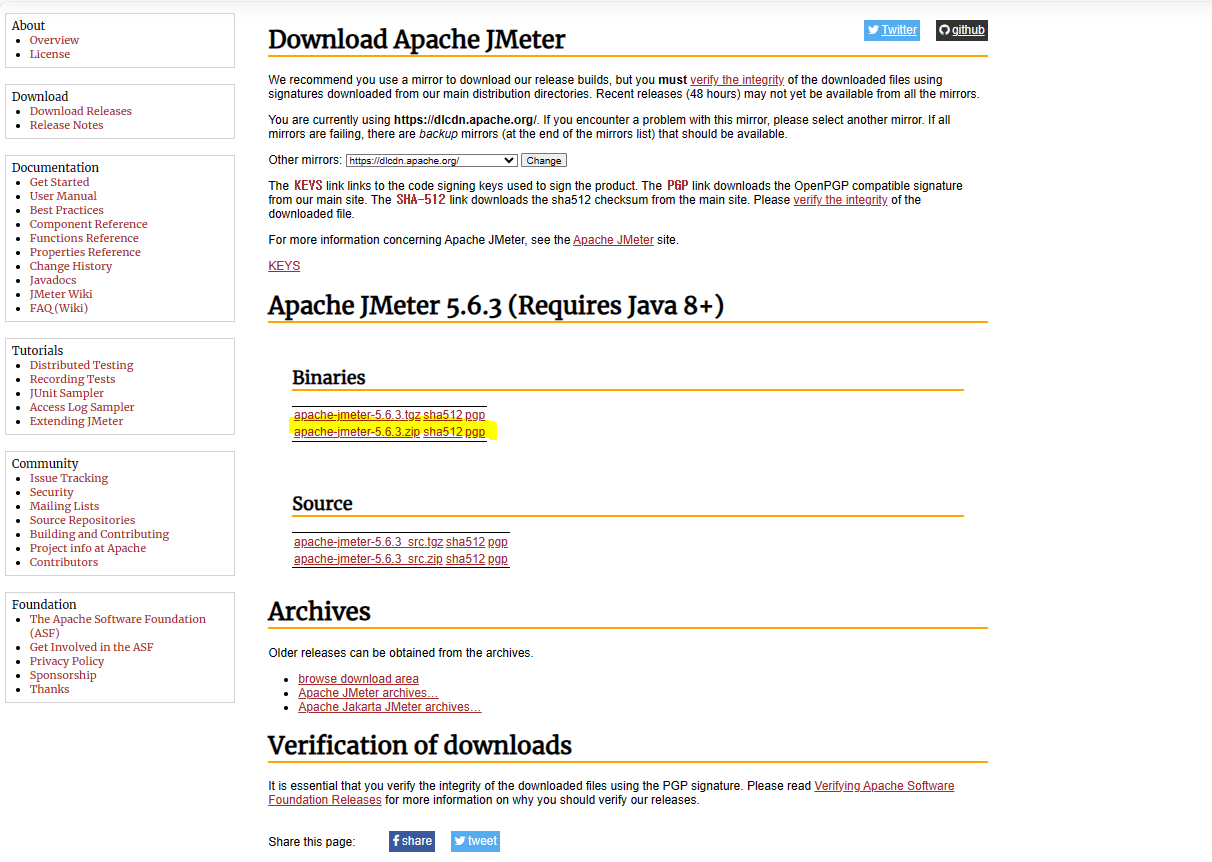This screenshot has height=862, width=1212.
Task: Open Javadocs link
Action: [x=53, y=280]
